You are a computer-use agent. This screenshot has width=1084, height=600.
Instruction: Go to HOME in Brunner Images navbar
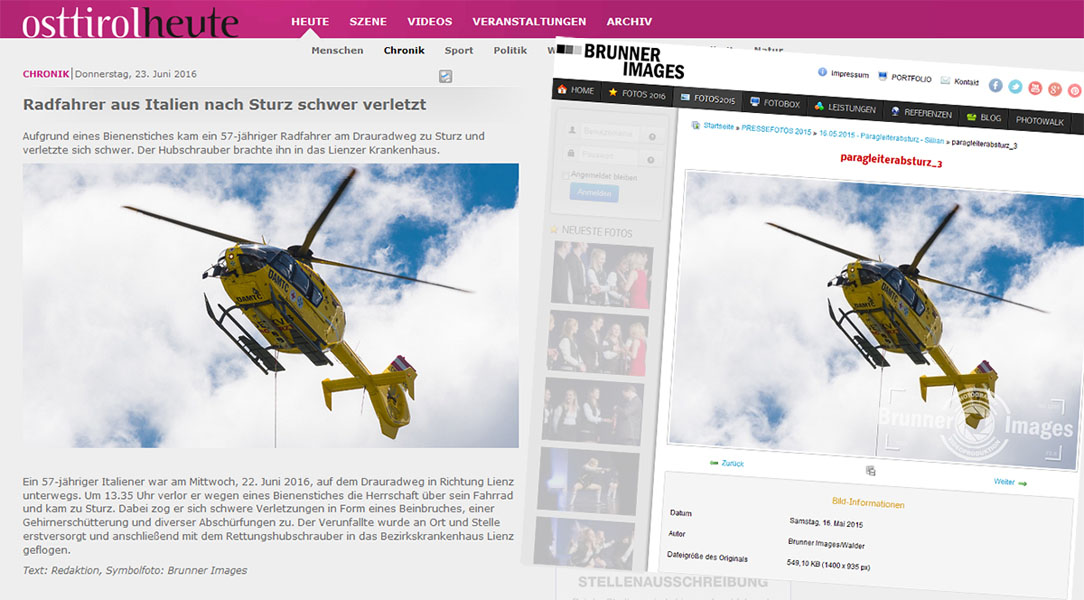[575, 90]
